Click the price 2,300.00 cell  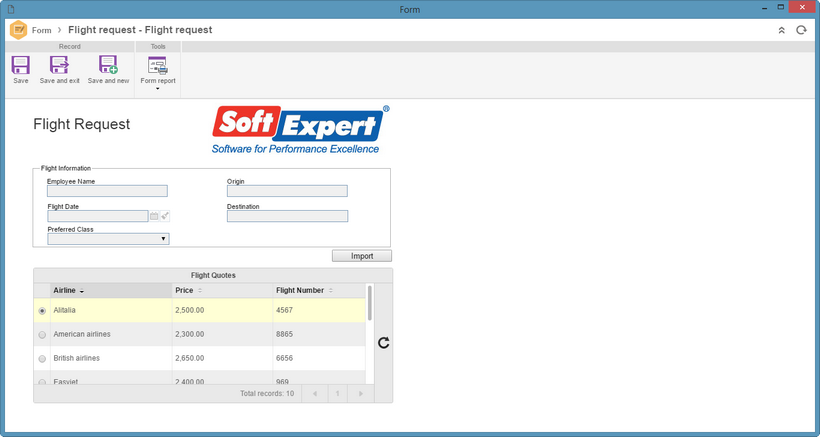point(222,335)
